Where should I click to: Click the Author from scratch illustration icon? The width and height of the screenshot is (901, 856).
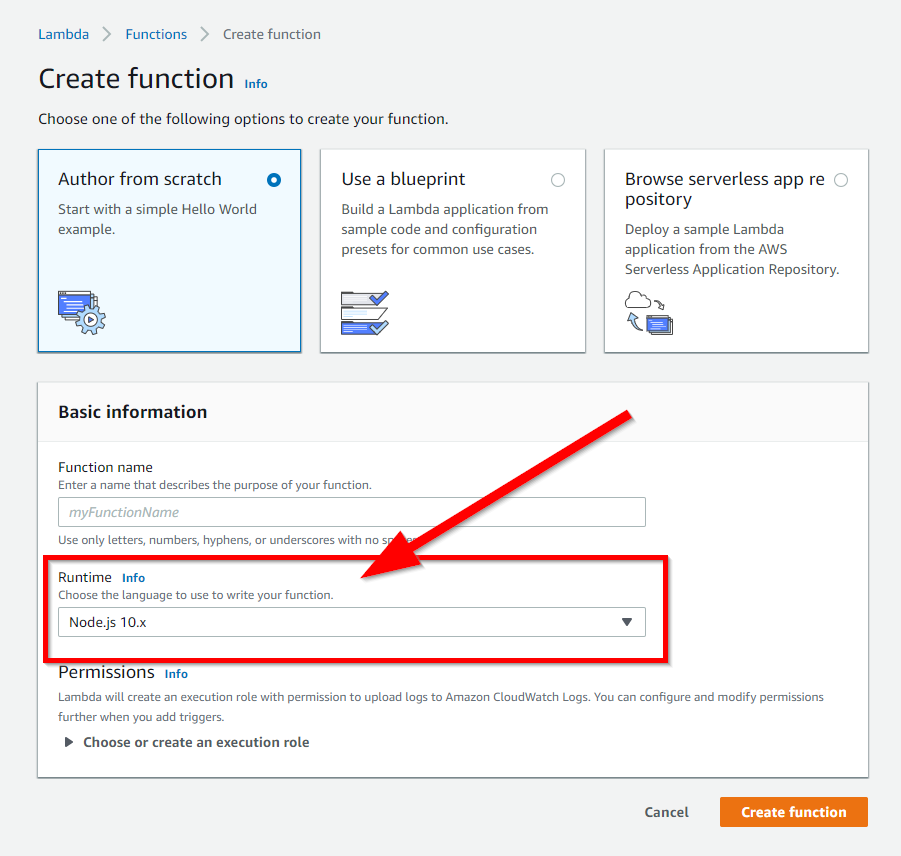click(x=80, y=312)
